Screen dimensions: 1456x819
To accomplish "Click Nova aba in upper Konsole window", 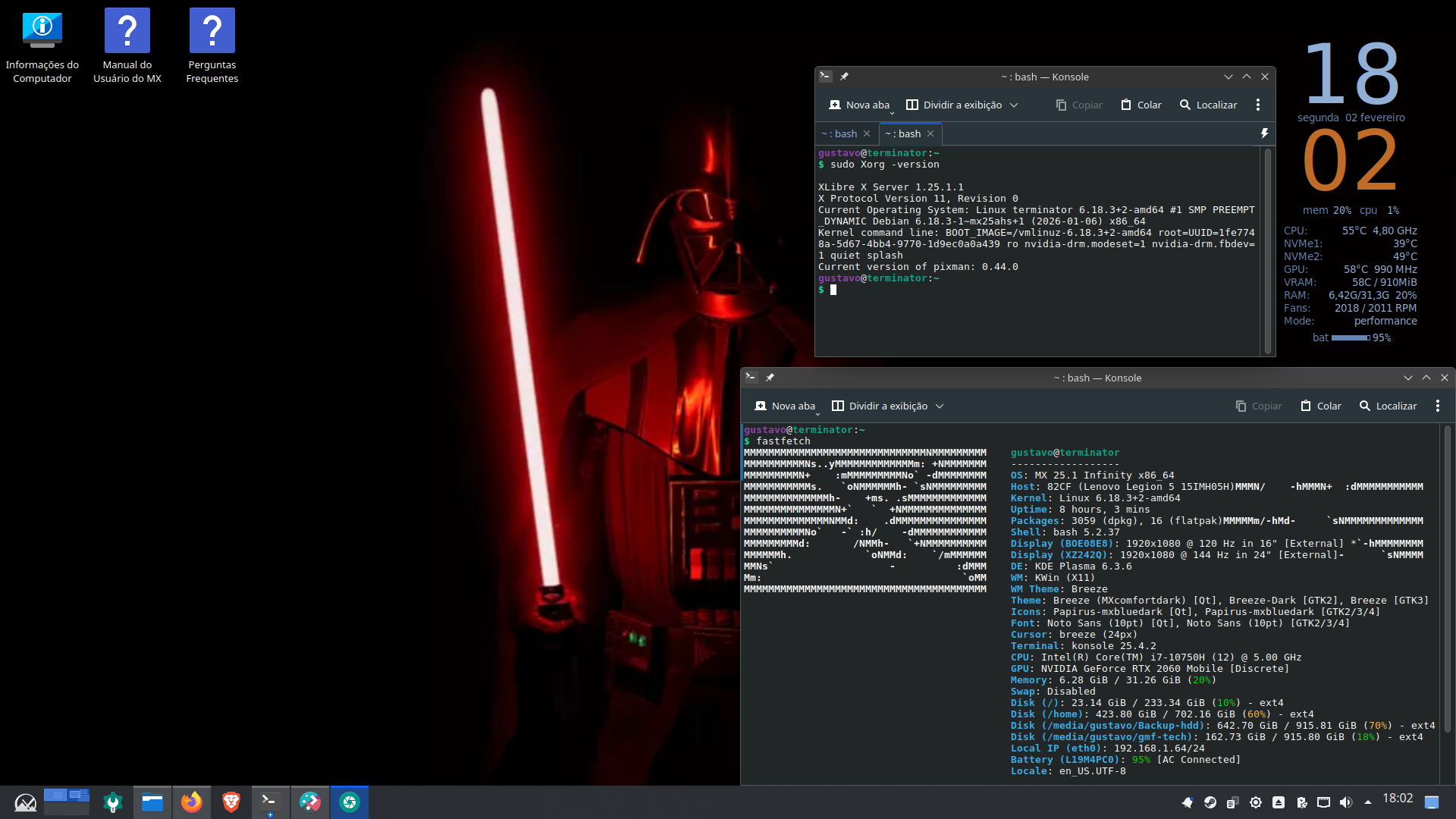I will click(859, 105).
